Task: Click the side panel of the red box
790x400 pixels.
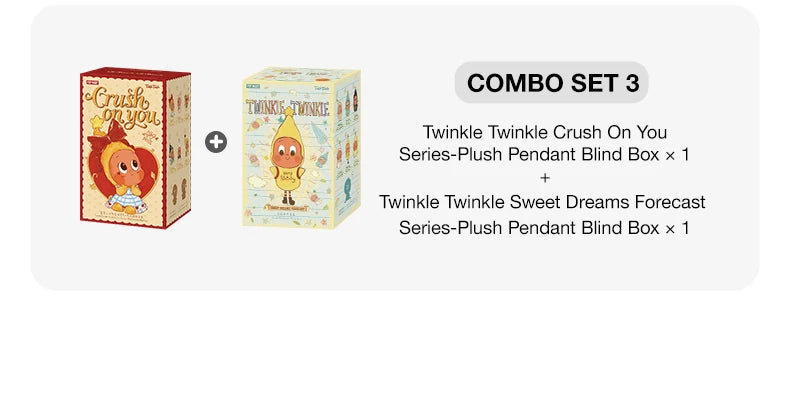Action: [x=176, y=150]
